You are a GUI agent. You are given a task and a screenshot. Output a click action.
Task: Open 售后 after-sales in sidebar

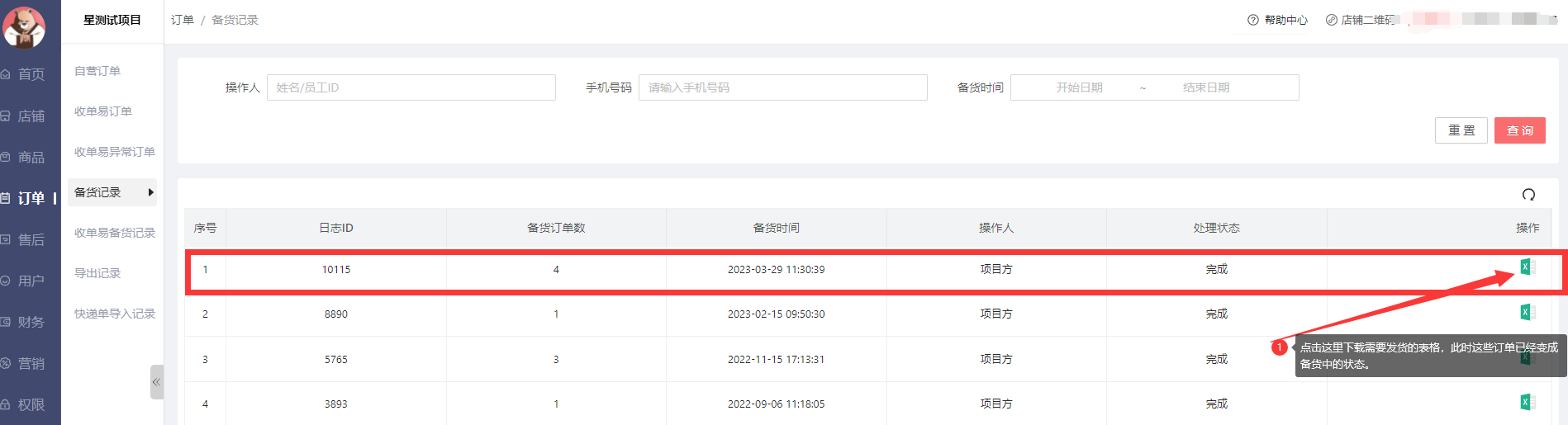point(31,240)
